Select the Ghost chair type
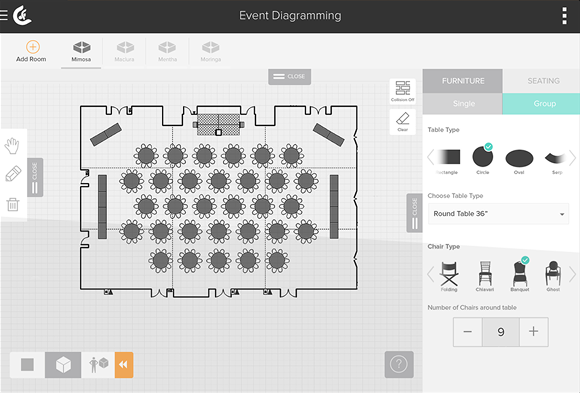The height and width of the screenshot is (393, 580). (x=553, y=276)
